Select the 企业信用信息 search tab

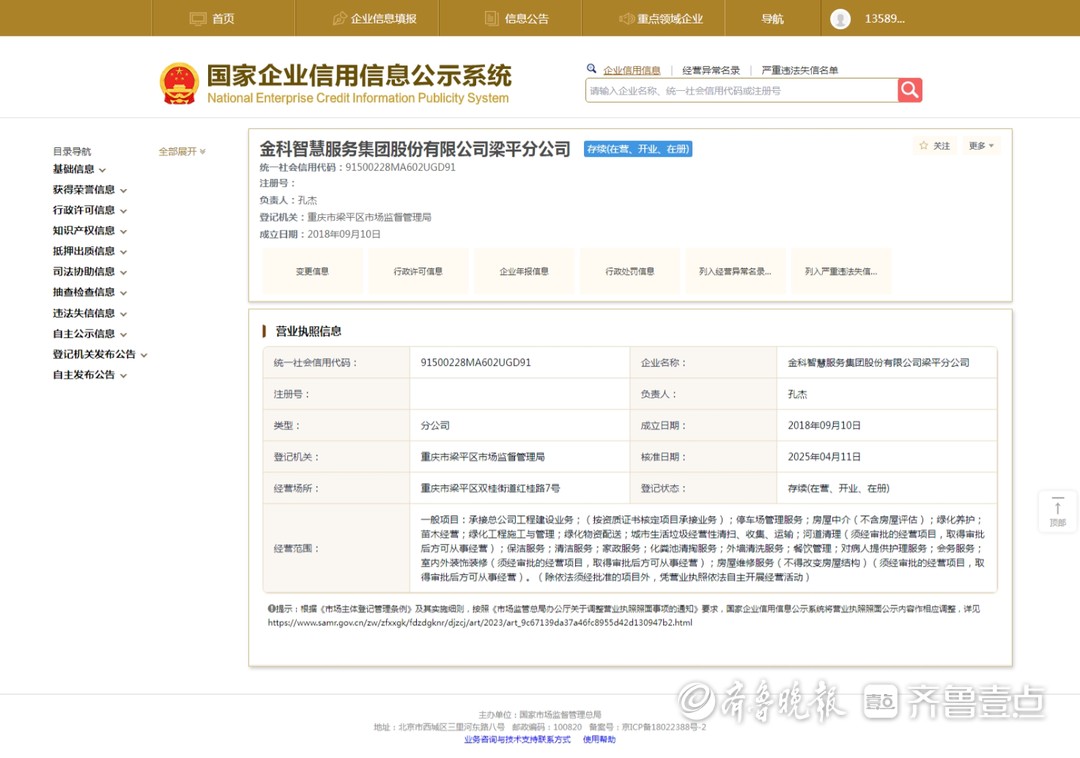632,70
